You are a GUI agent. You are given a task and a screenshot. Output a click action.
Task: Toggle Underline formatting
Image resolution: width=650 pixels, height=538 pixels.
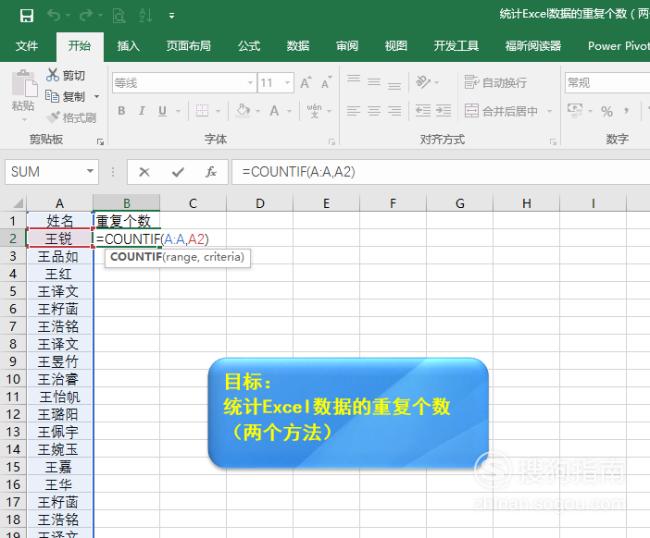click(162, 111)
